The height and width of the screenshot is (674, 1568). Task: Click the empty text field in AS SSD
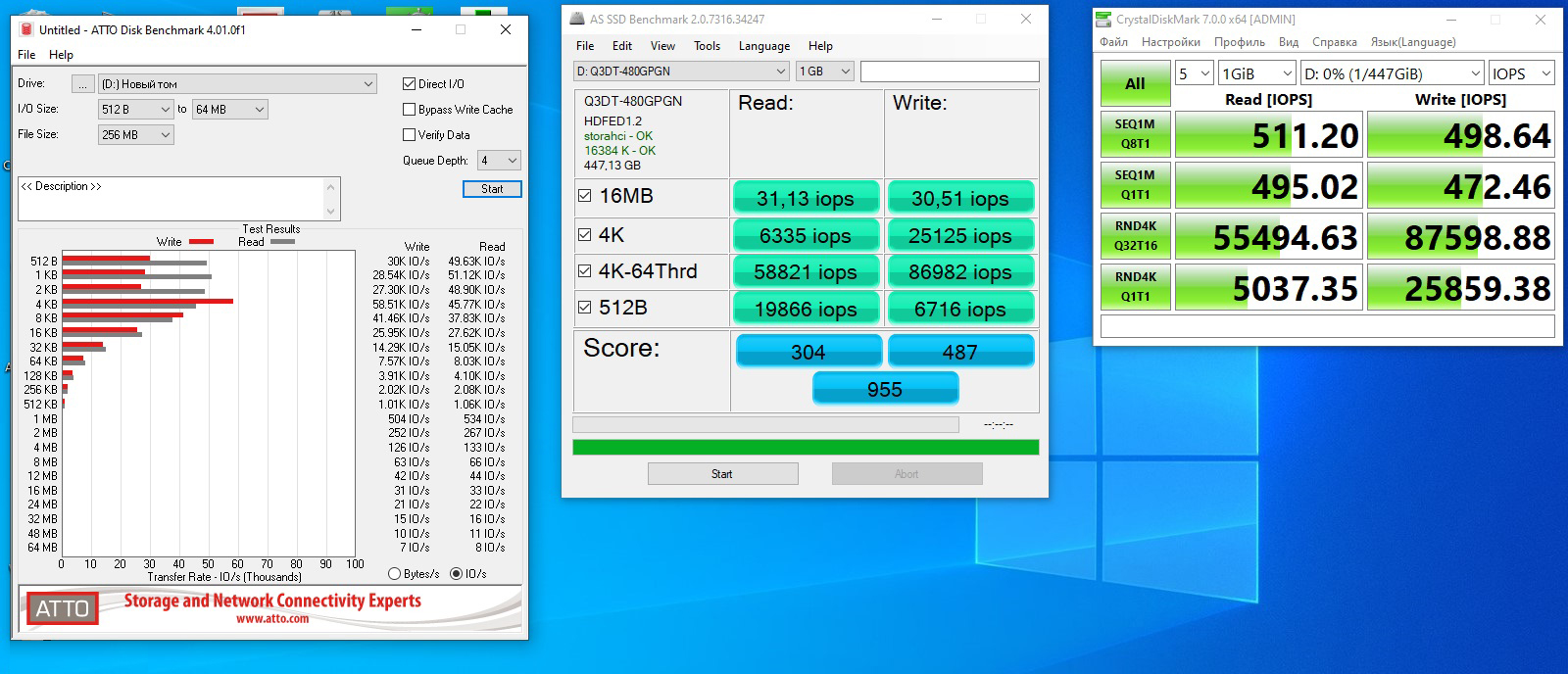pyautogui.click(x=950, y=71)
